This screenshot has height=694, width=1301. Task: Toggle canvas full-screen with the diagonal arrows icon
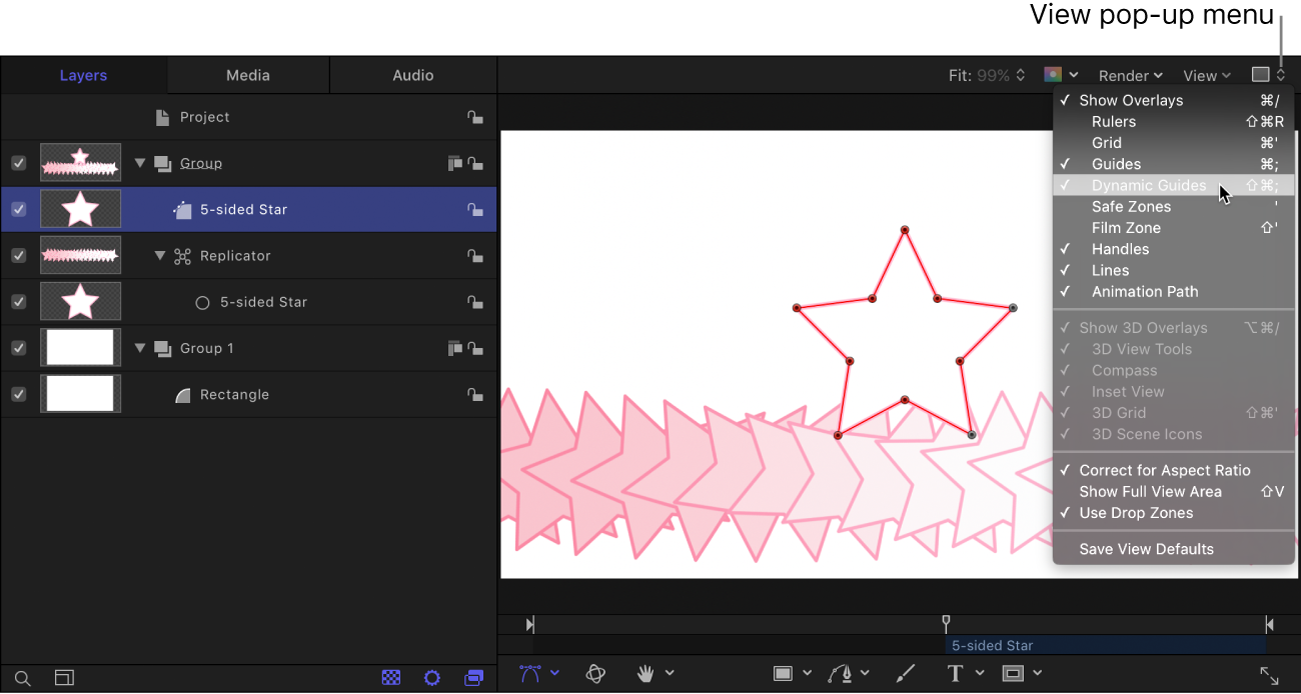pos(1269,676)
